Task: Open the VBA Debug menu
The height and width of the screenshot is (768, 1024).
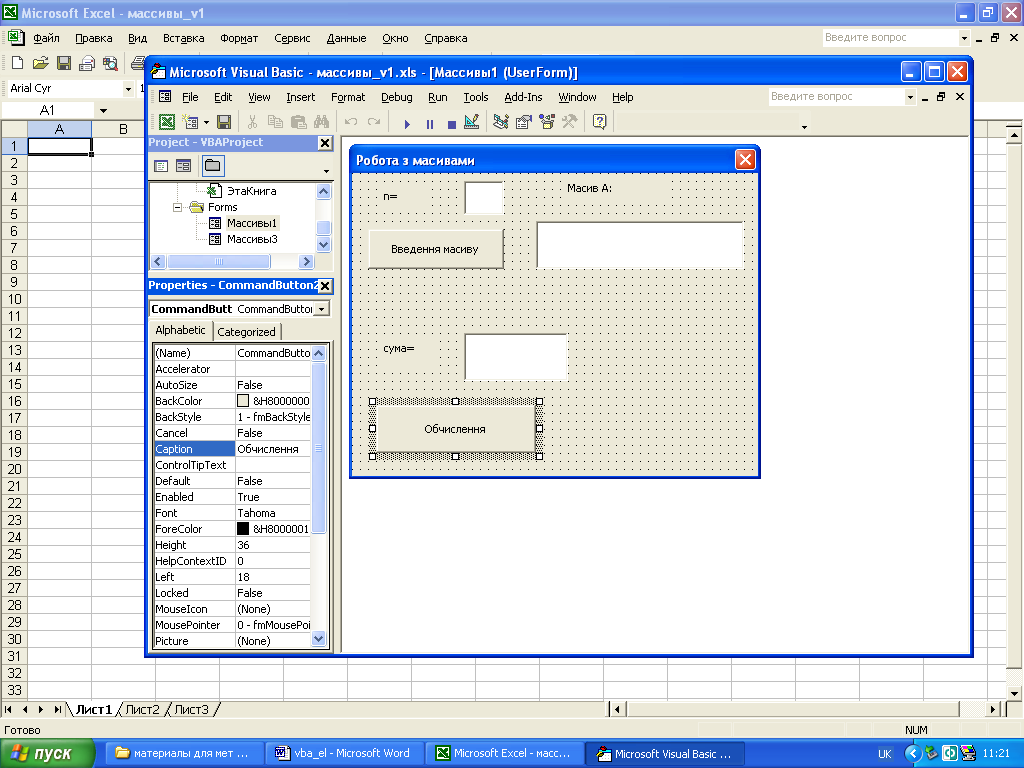Action: coord(396,97)
